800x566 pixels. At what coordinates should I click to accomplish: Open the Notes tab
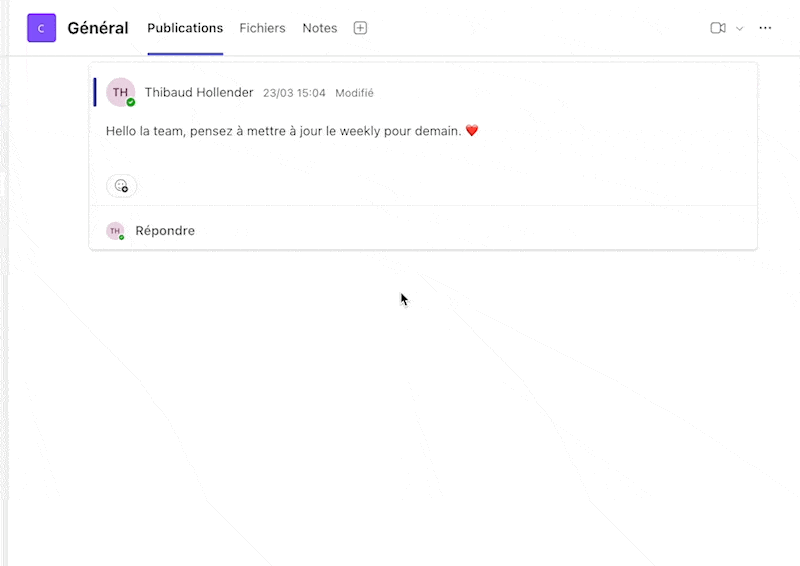pyautogui.click(x=320, y=28)
